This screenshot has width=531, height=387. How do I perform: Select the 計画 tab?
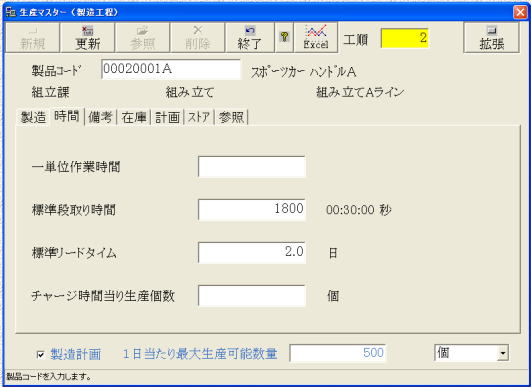167,117
